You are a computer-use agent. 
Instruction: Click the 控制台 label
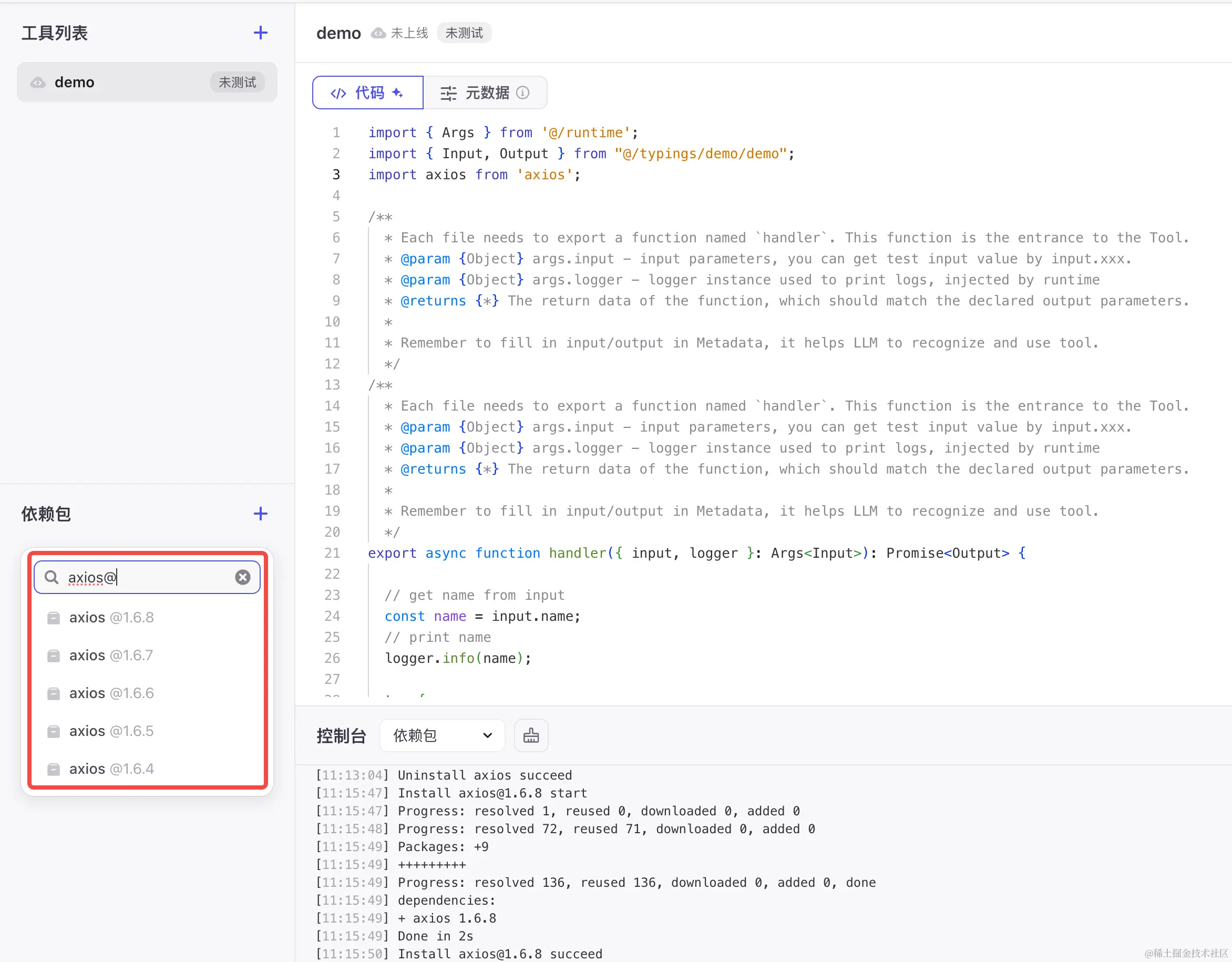341,736
